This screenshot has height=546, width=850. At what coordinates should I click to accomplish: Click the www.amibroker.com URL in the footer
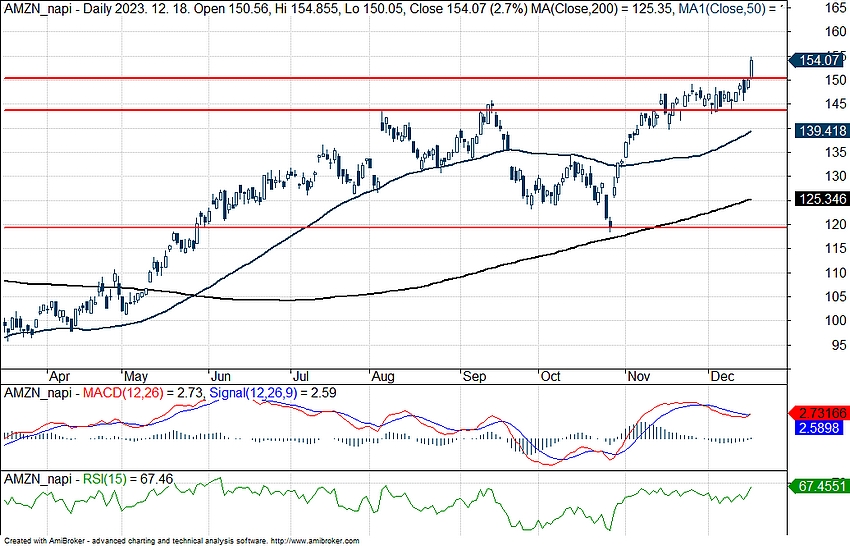[314, 541]
